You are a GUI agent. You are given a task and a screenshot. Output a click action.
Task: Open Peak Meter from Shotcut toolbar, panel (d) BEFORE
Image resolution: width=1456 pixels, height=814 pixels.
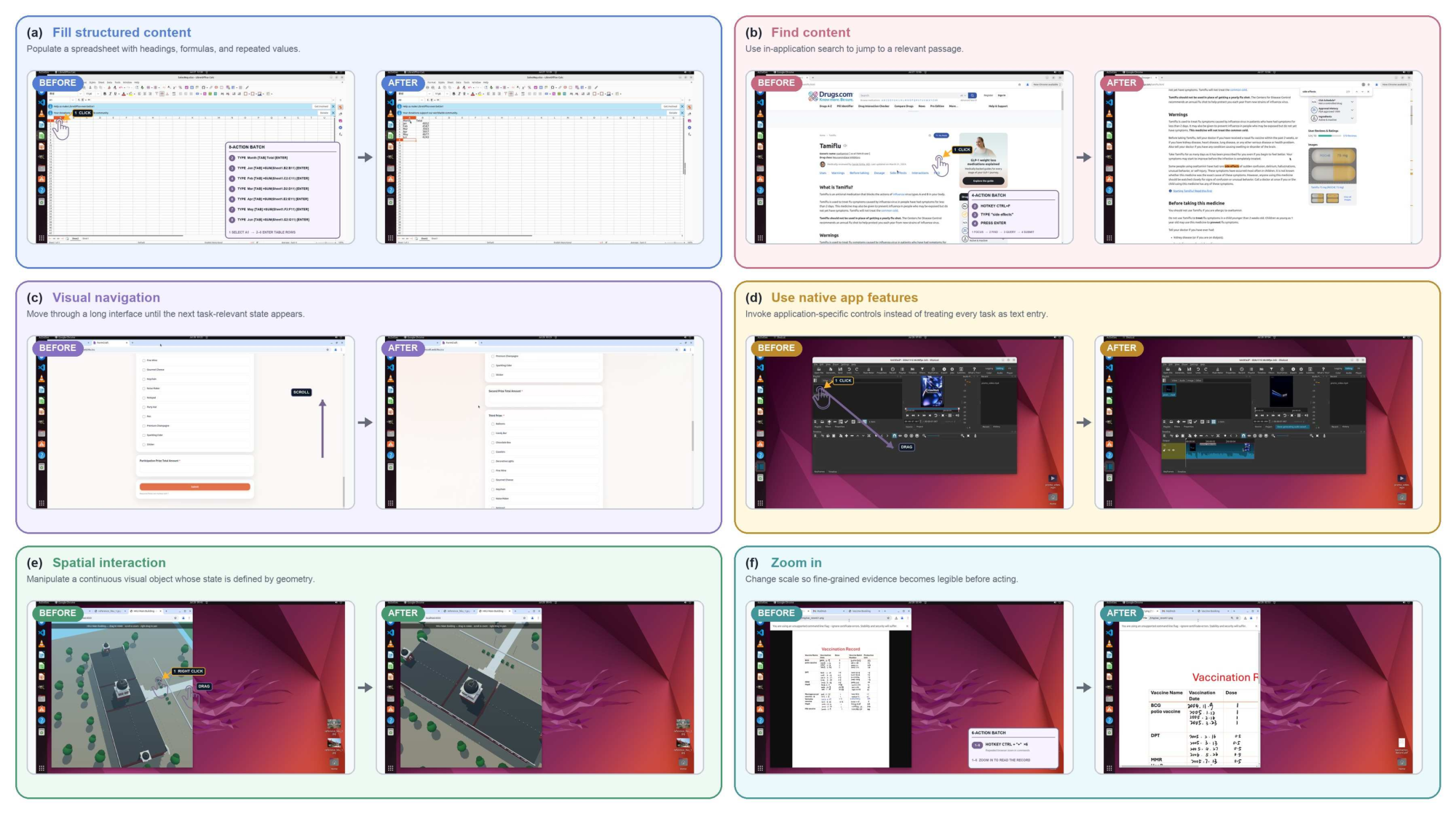point(869,371)
